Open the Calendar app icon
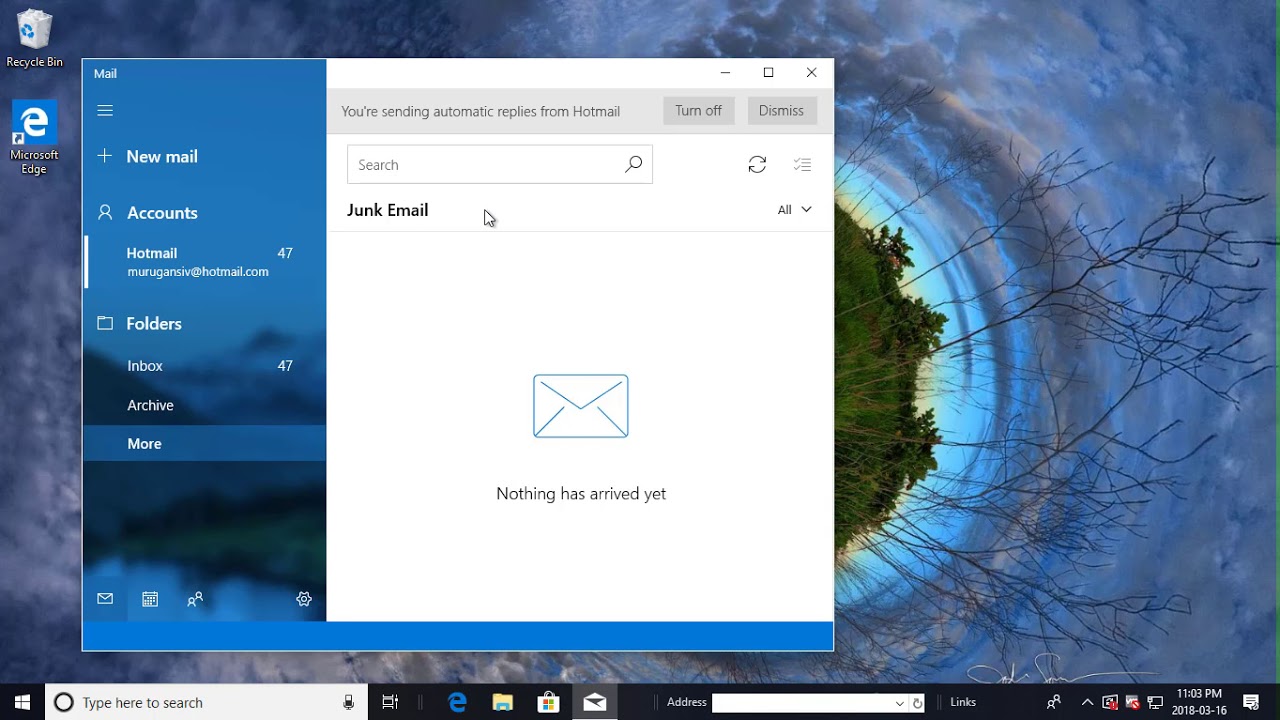This screenshot has width=1280, height=720. (150, 599)
